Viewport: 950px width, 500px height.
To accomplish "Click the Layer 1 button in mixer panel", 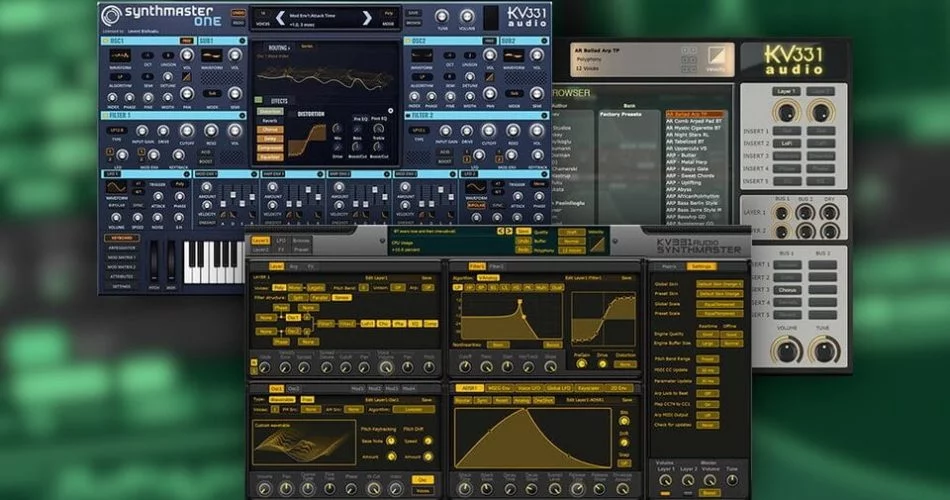I will [786, 91].
